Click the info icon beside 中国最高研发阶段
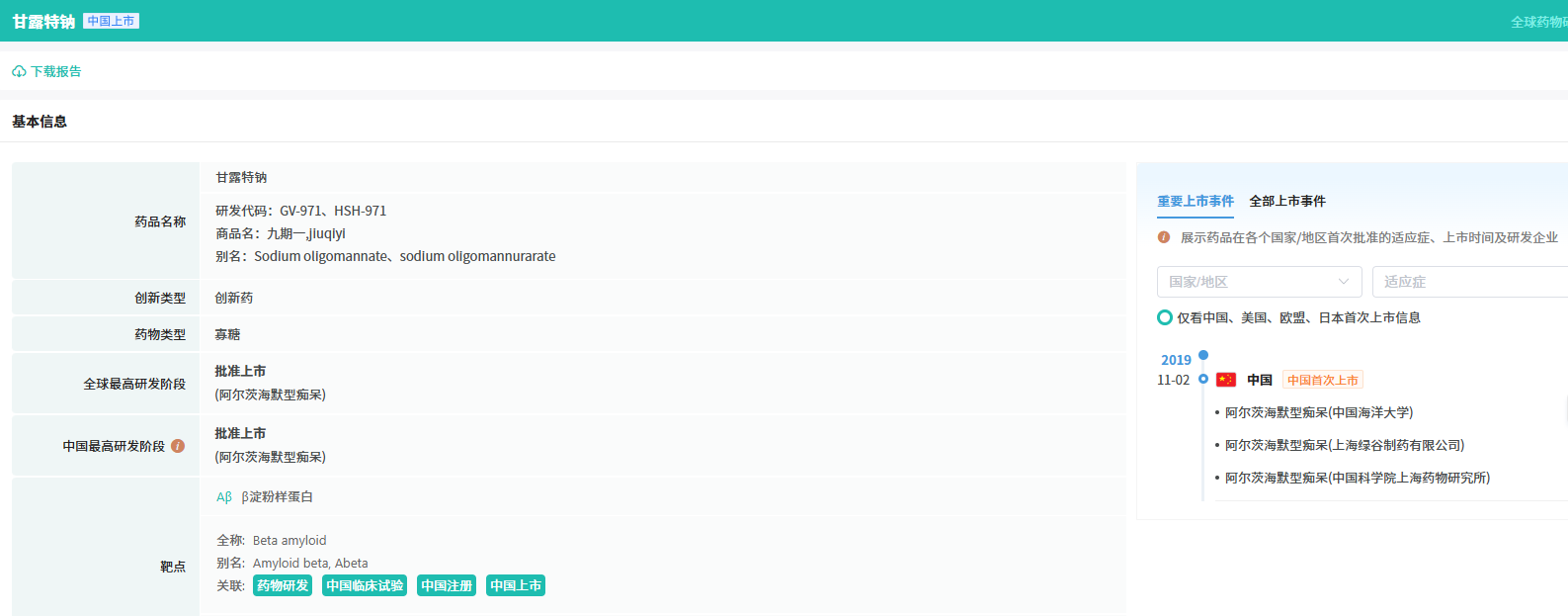Viewport: 1568px width, 616px height. (x=178, y=446)
